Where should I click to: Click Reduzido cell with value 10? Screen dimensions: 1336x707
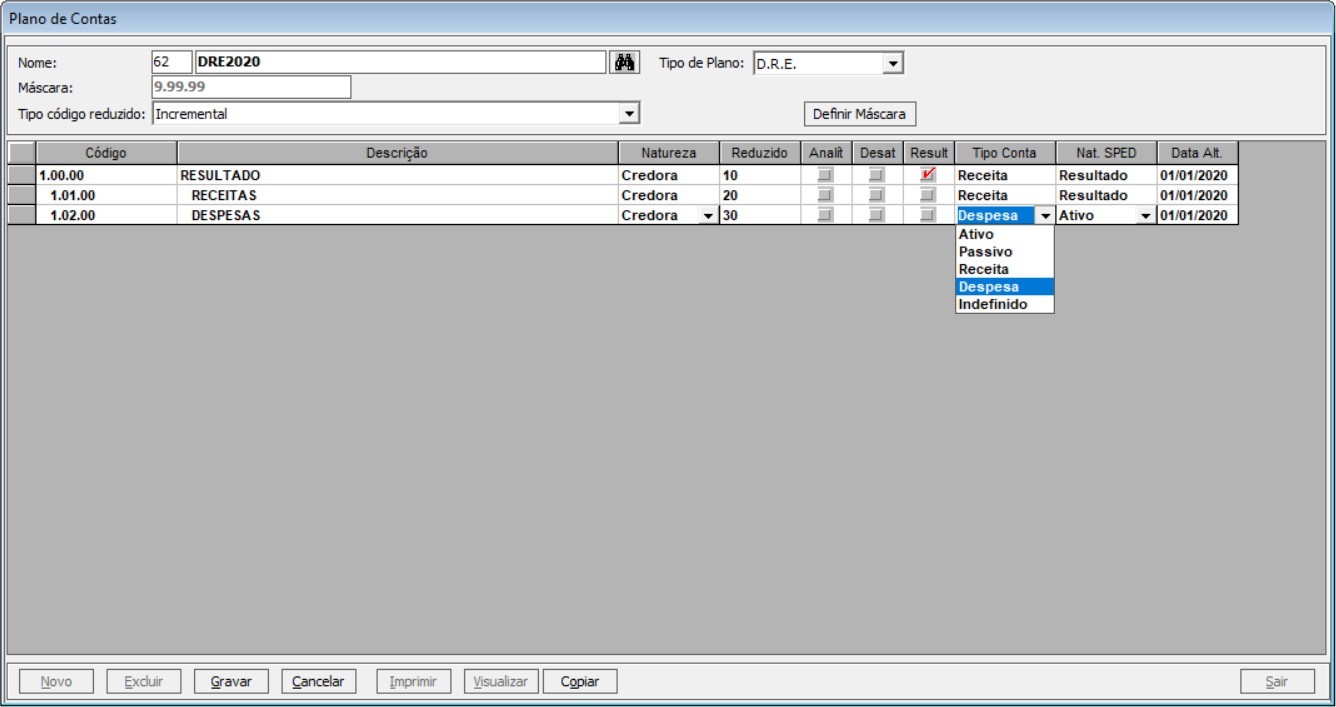[x=760, y=175]
